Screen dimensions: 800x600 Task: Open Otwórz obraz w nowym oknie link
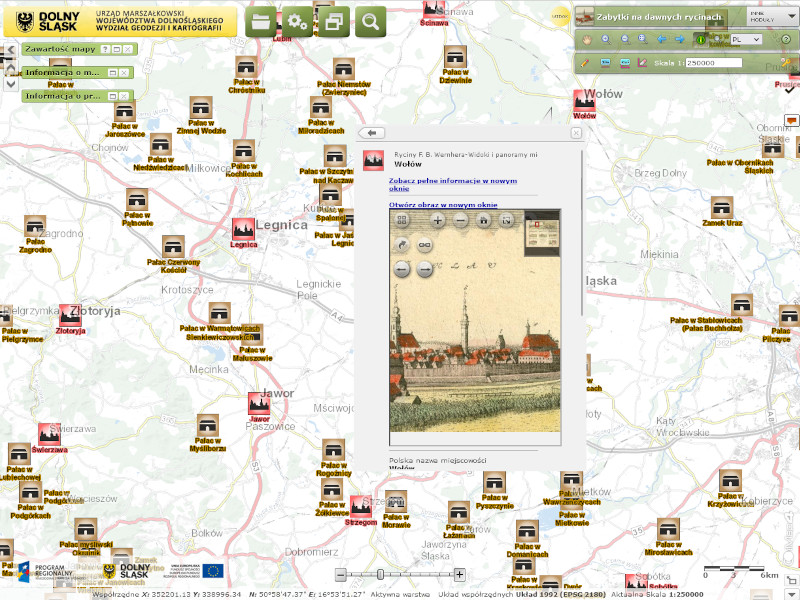point(443,205)
